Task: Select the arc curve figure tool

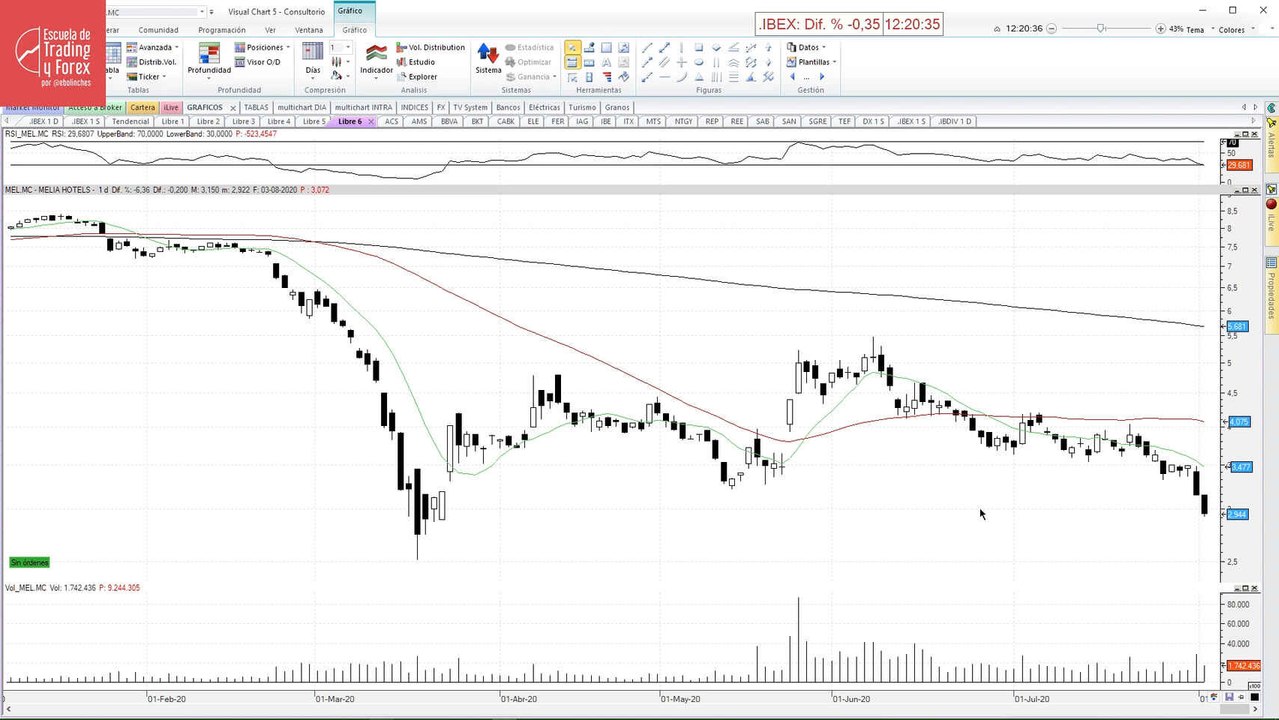Action: pyautogui.click(x=681, y=77)
